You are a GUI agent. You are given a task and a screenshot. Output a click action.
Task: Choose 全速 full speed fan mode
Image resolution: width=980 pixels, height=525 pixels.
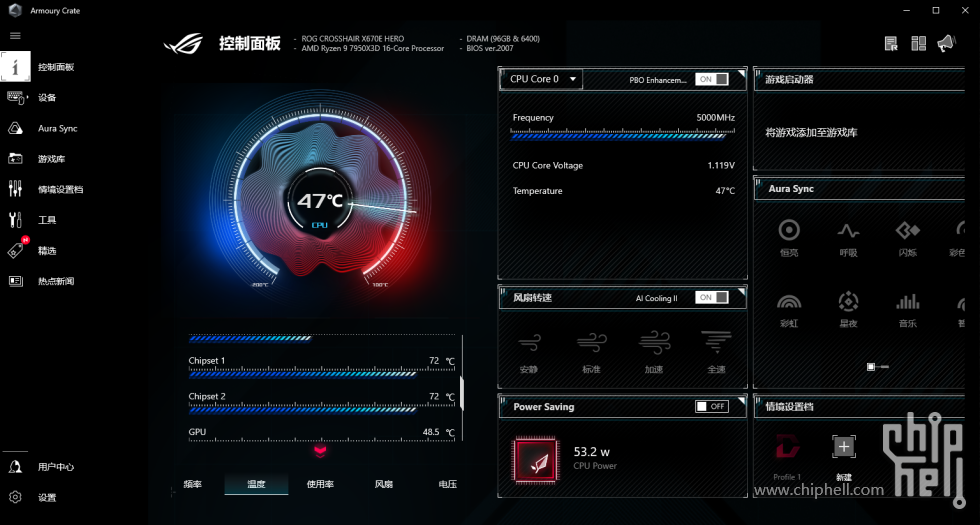click(x=716, y=352)
